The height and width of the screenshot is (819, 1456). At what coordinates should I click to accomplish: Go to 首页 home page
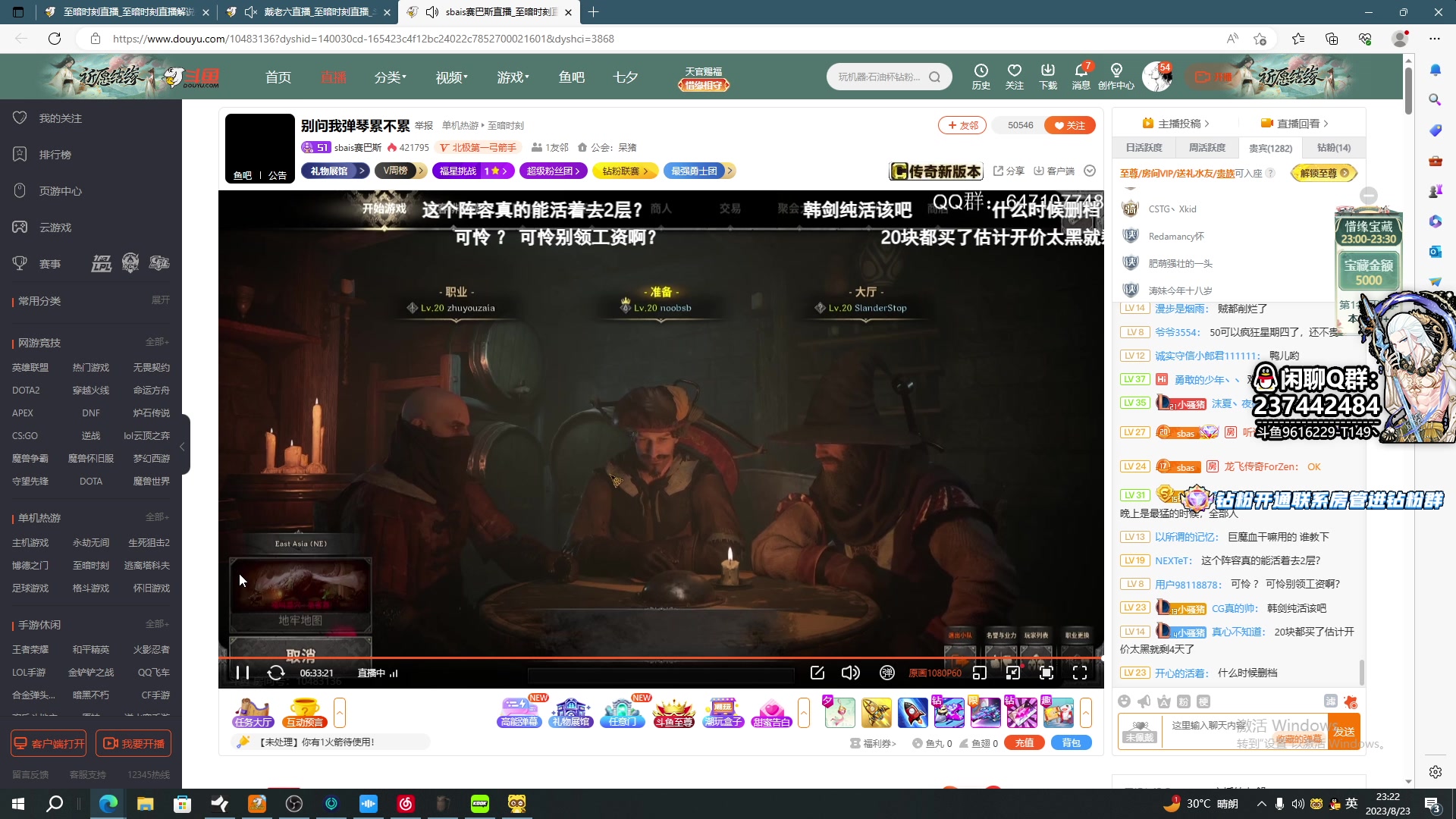click(278, 77)
